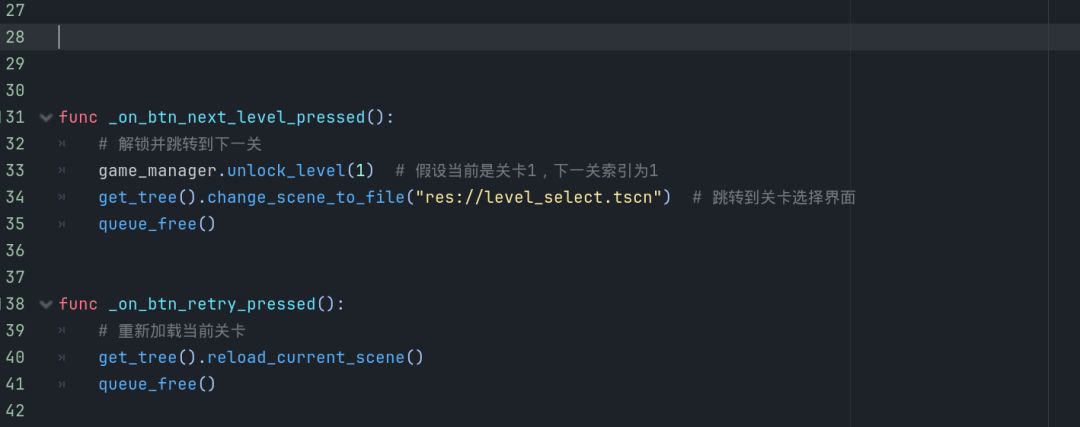This screenshot has width=1080, height=427.
Task: Click the _on_btn_next_level_pressed function name
Action: 237,118
